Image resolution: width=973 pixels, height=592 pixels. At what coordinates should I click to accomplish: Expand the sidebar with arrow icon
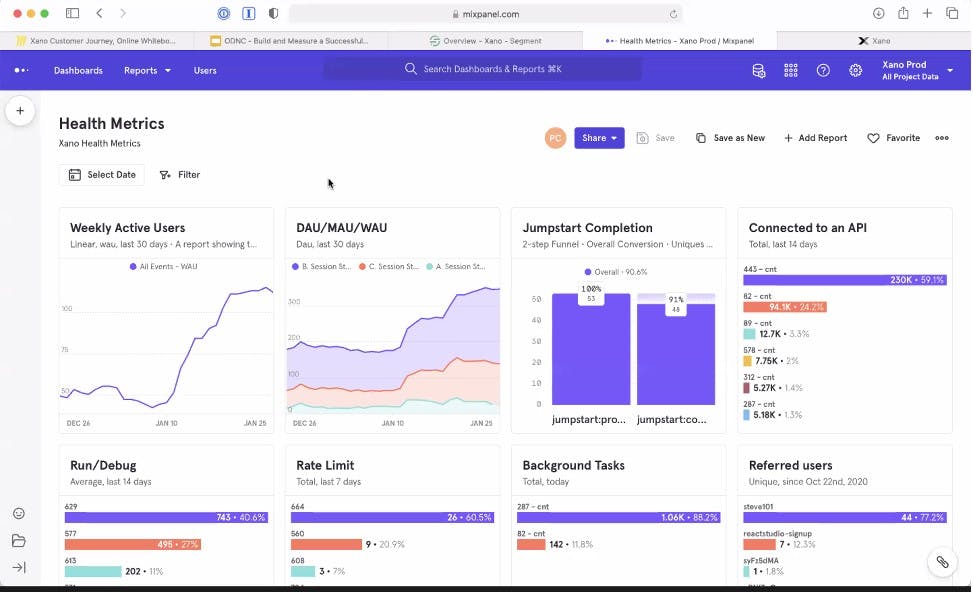pyautogui.click(x=19, y=567)
